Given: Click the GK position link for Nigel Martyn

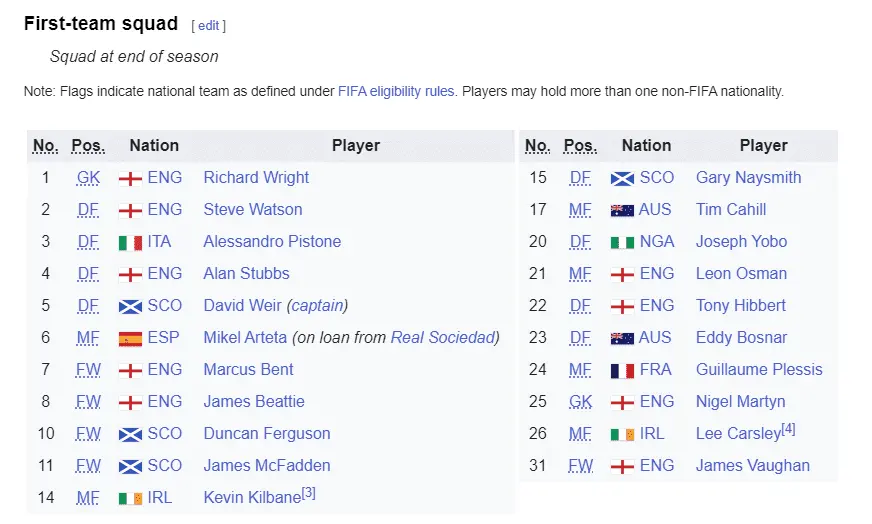Looking at the screenshot, I should (580, 401).
